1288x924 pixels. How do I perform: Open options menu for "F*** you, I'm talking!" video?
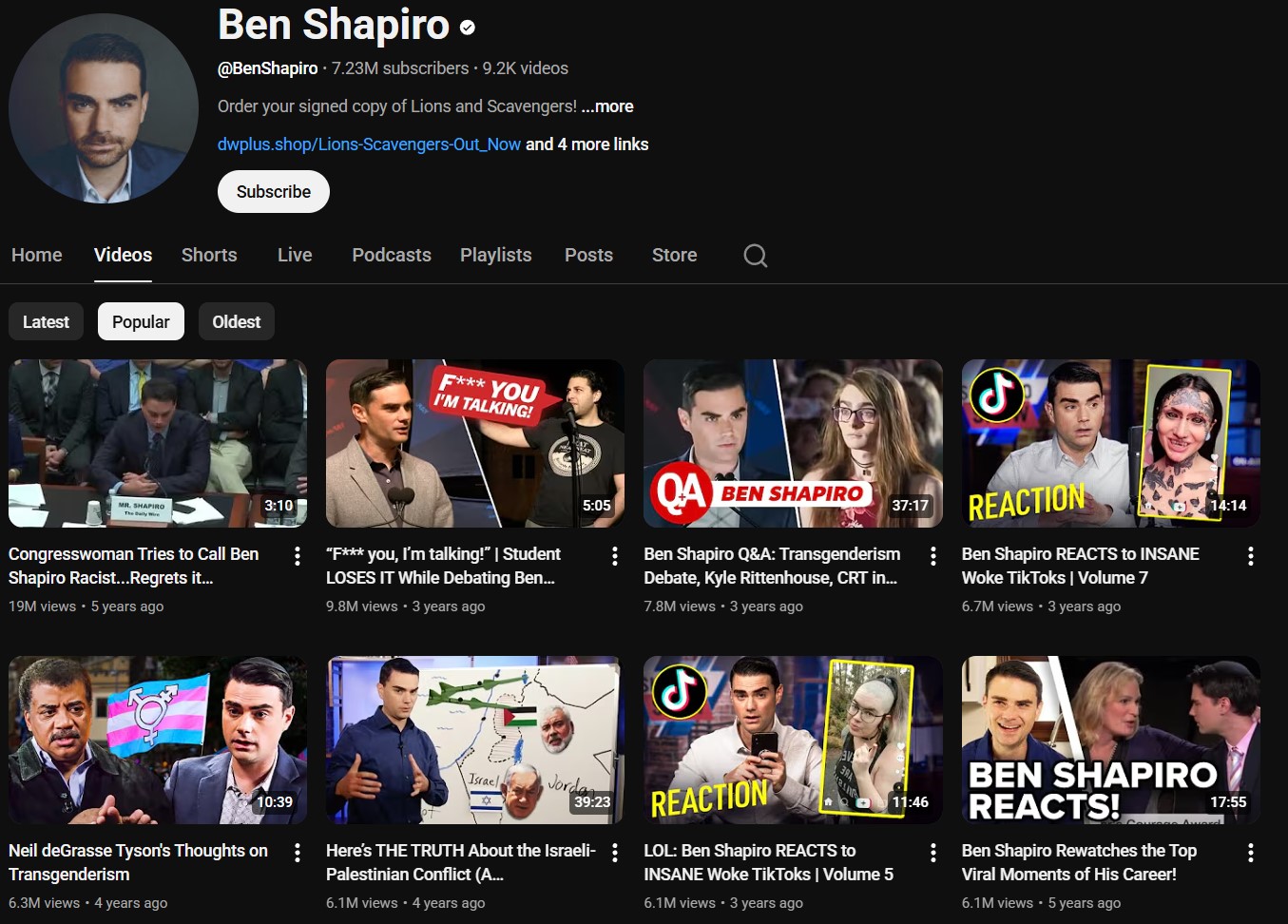(615, 556)
